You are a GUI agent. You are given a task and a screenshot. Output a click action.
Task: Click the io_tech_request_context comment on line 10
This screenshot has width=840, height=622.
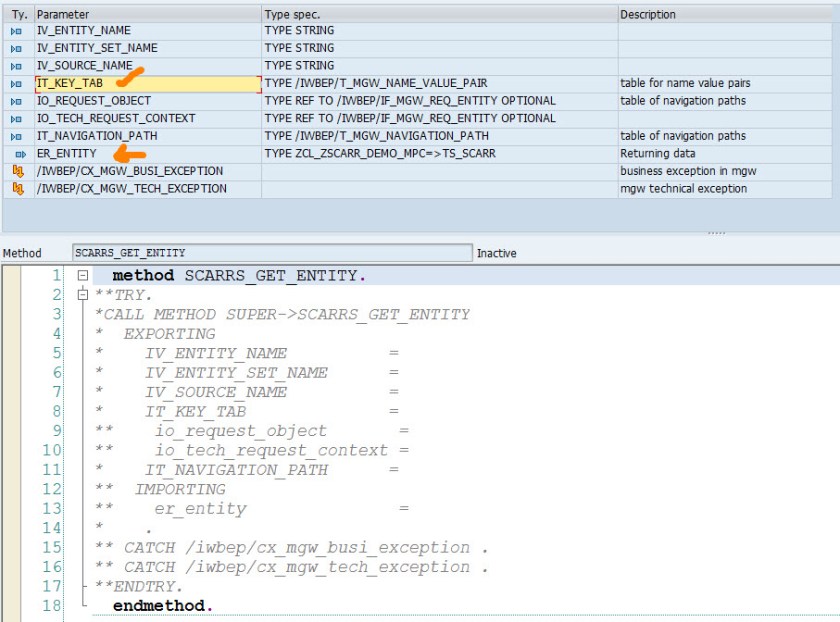271,451
